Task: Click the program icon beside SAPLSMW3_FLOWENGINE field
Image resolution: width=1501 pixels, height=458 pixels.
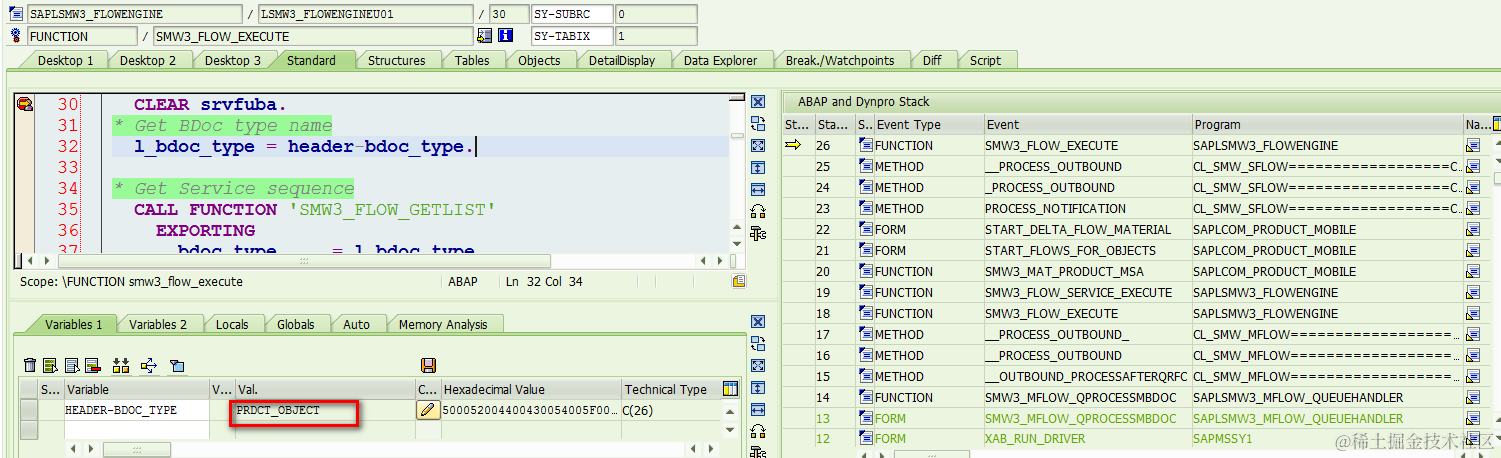Action: tap(16, 14)
